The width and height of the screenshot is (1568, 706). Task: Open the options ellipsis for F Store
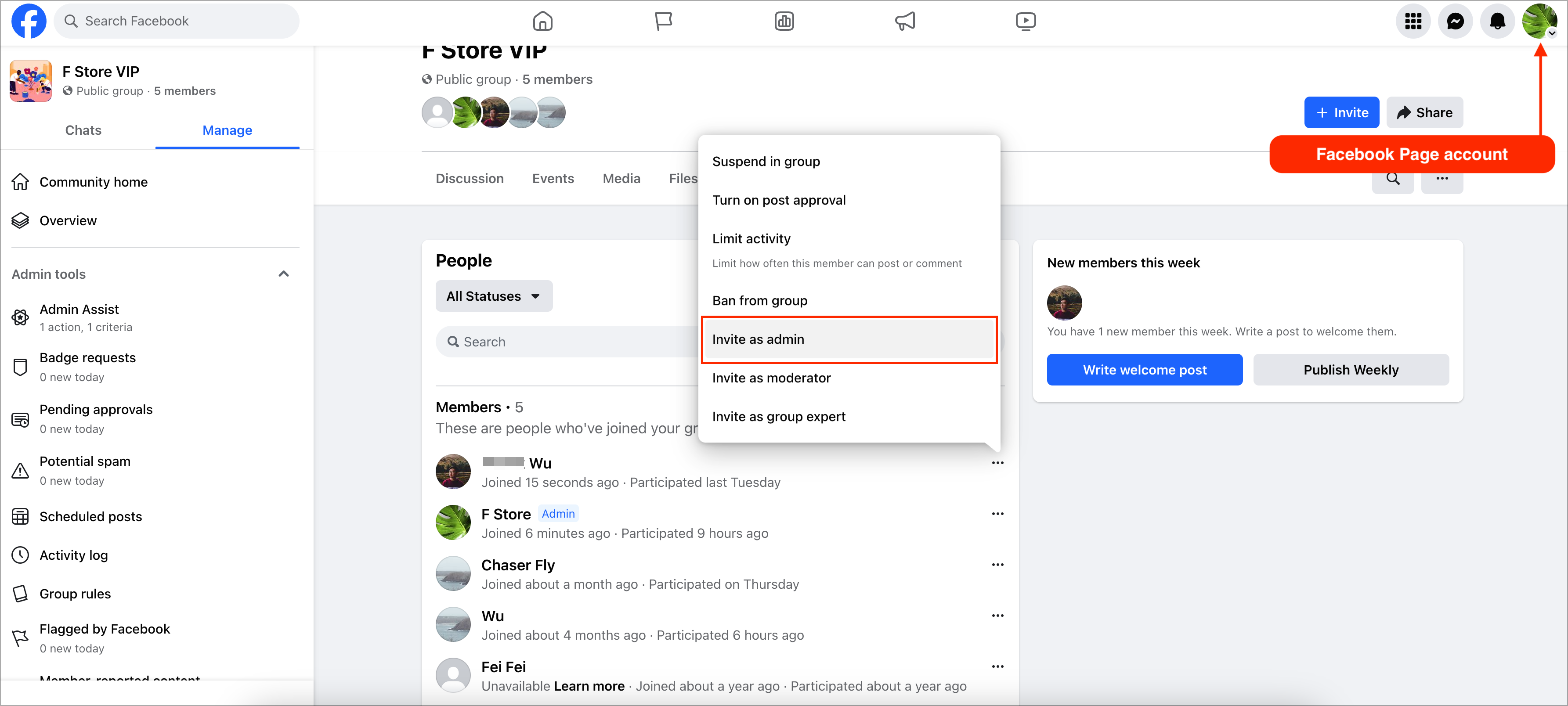997,514
